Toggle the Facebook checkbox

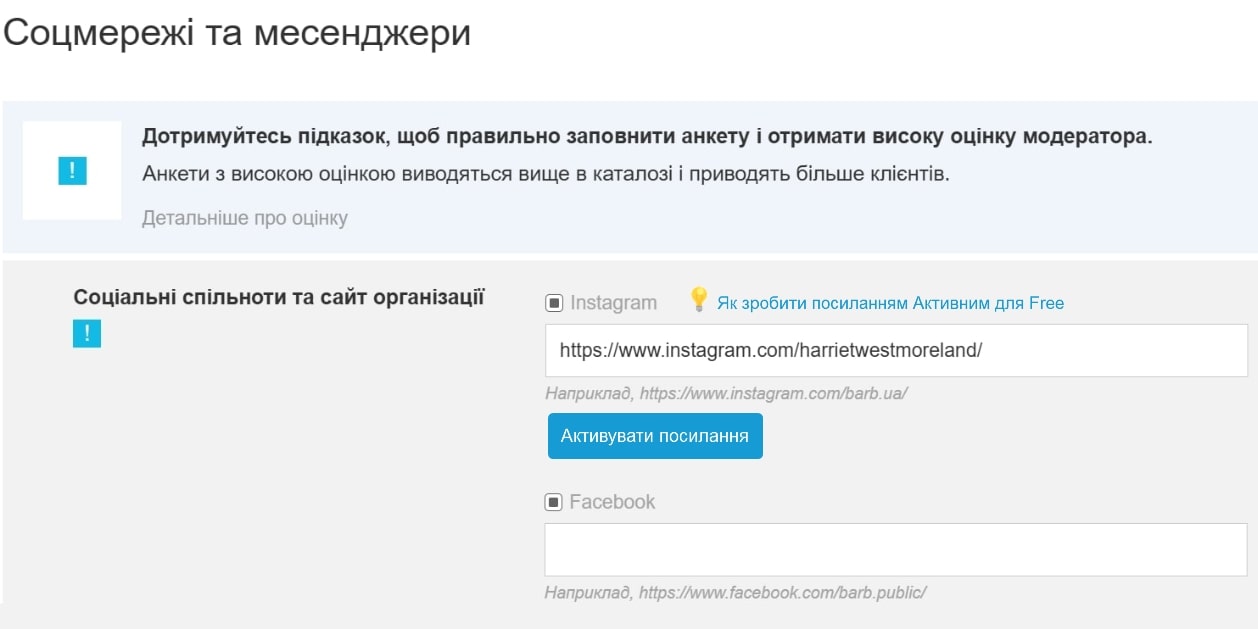[553, 502]
